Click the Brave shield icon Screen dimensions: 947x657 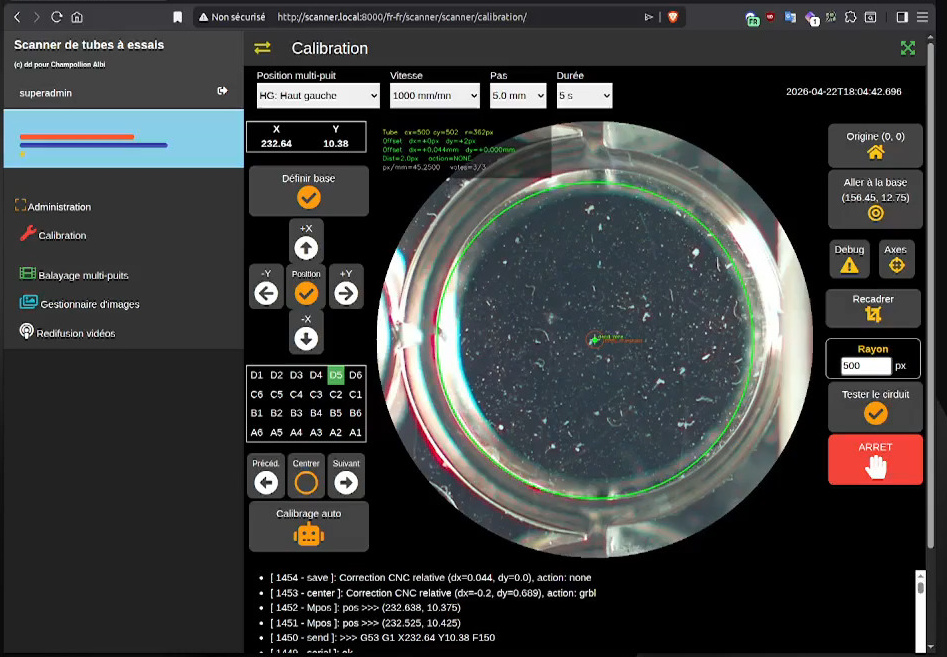pos(673,17)
